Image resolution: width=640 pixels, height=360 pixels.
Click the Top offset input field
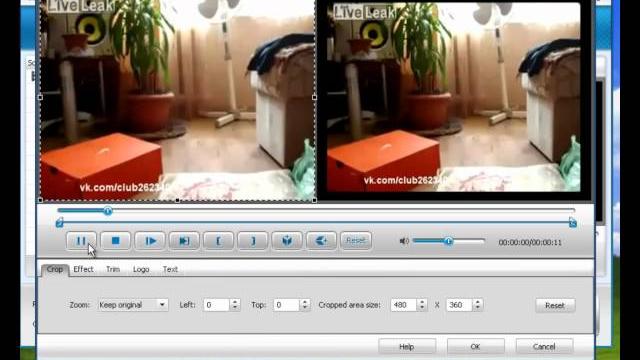coord(287,305)
